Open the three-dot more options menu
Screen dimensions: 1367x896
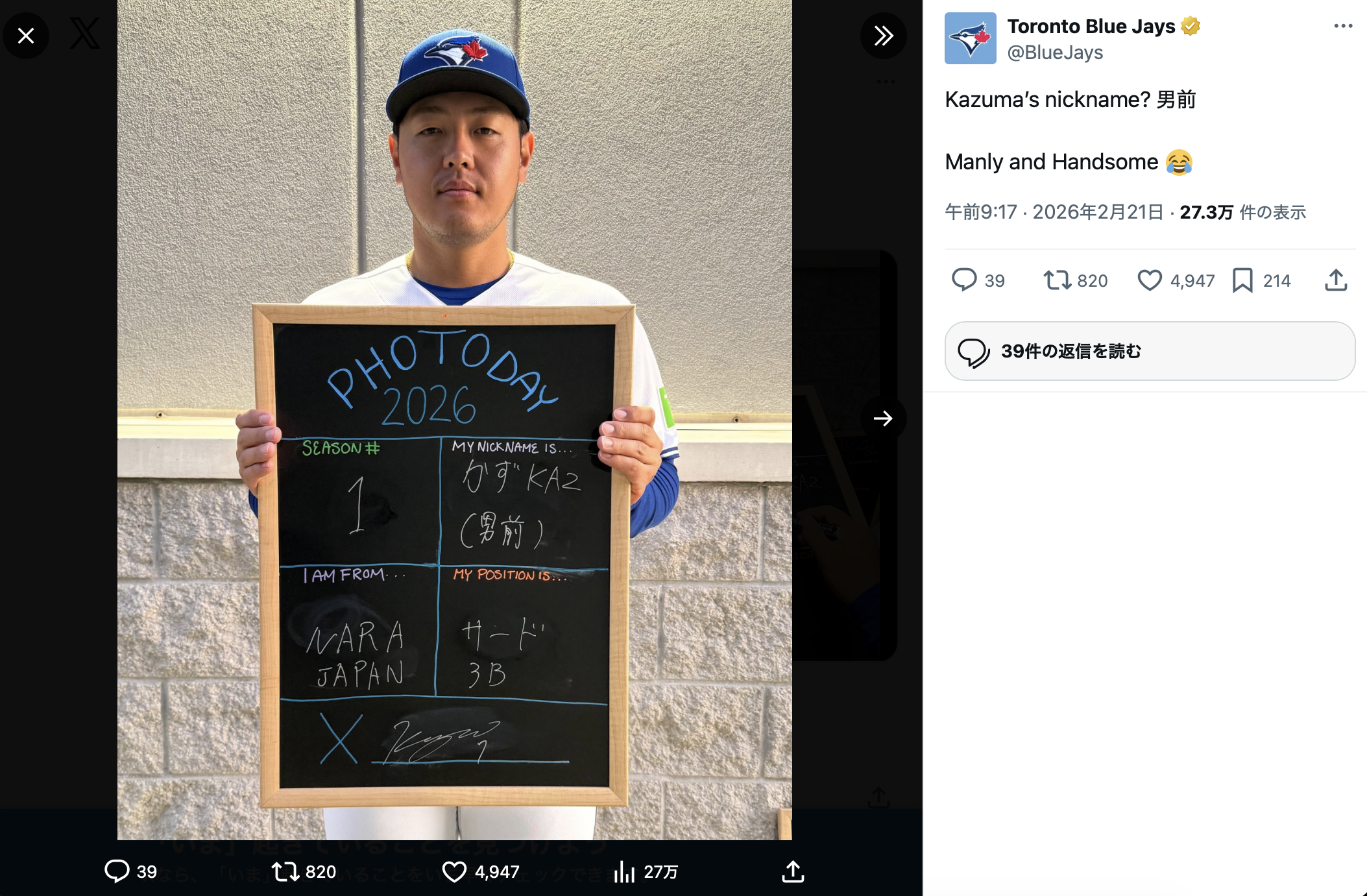(x=1343, y=26)
